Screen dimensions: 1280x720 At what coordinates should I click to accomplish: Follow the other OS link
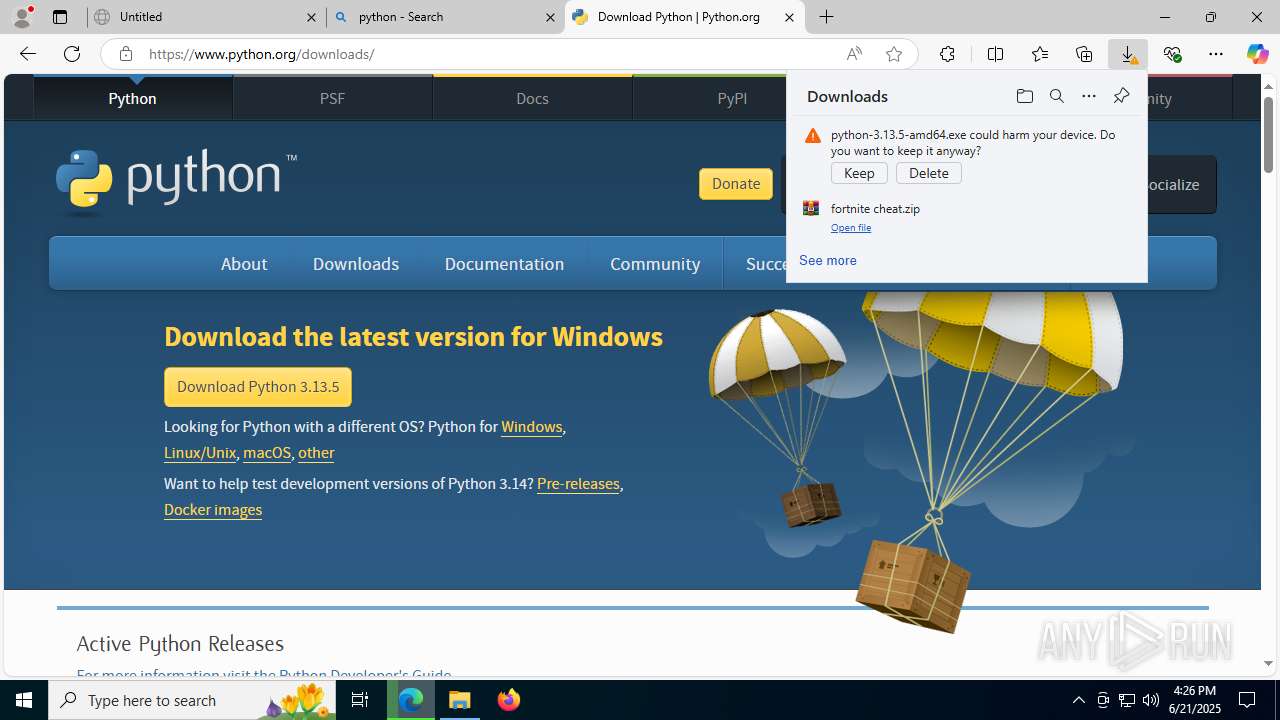click(316, 453)
